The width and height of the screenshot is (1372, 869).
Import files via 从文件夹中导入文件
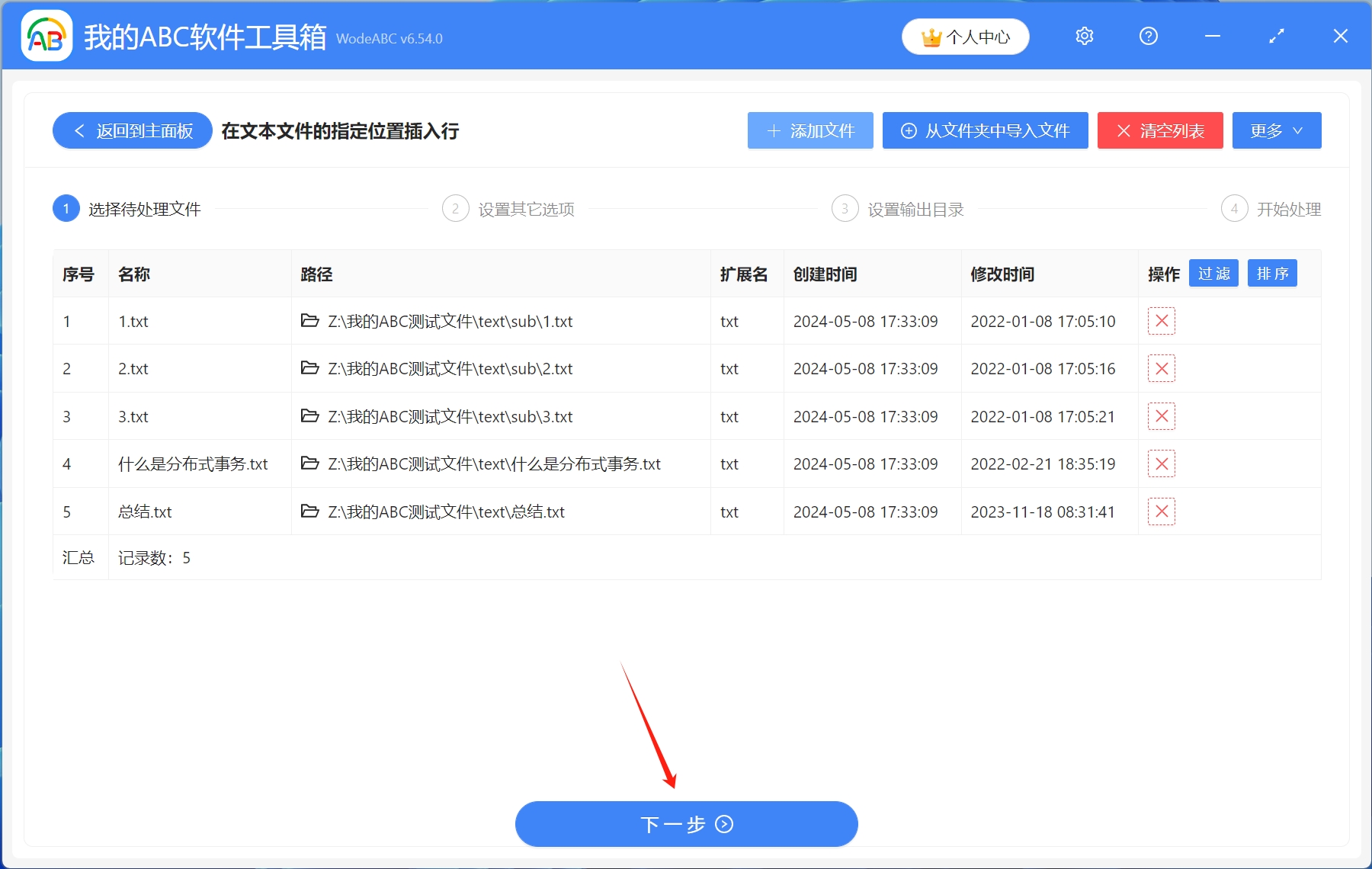pyautogui.click(x=985, y=130)
